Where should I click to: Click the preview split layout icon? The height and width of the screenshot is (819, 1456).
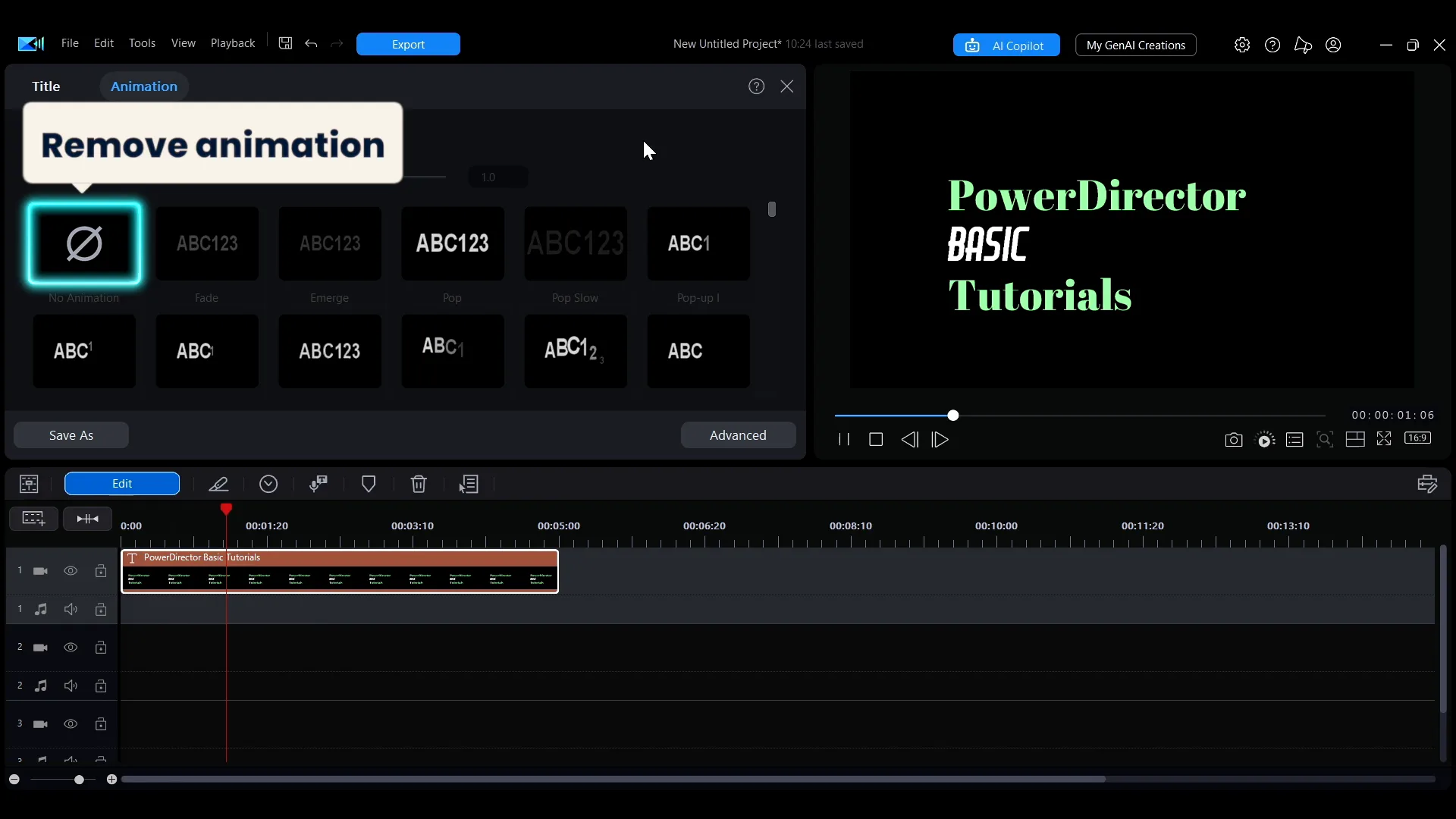[x=1355, y=440]
